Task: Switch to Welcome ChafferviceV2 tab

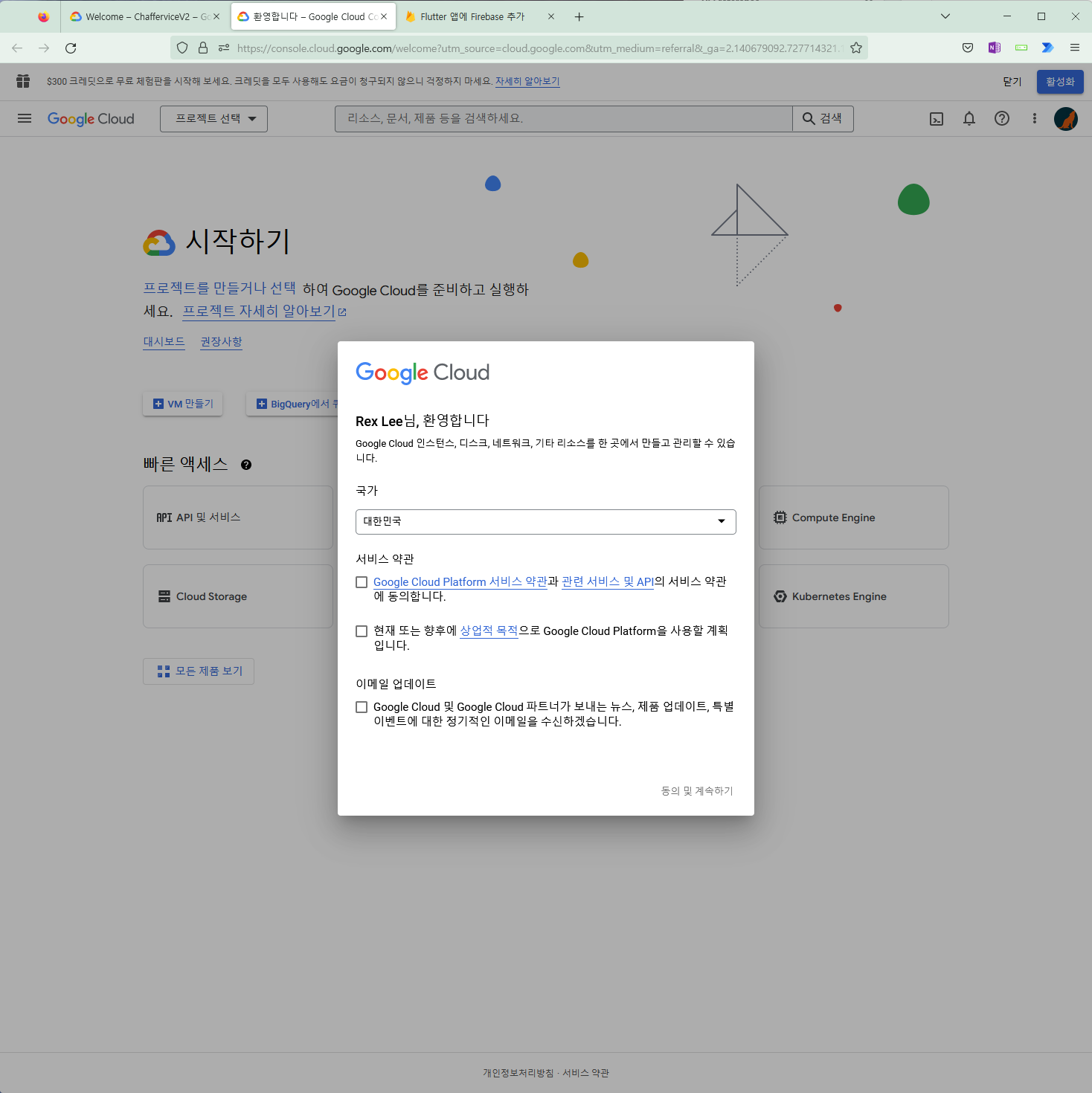Action: tap(144, 16)
